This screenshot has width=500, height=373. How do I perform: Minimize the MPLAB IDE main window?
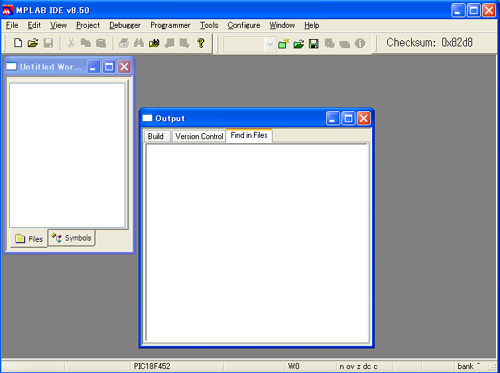click(458, 10)
